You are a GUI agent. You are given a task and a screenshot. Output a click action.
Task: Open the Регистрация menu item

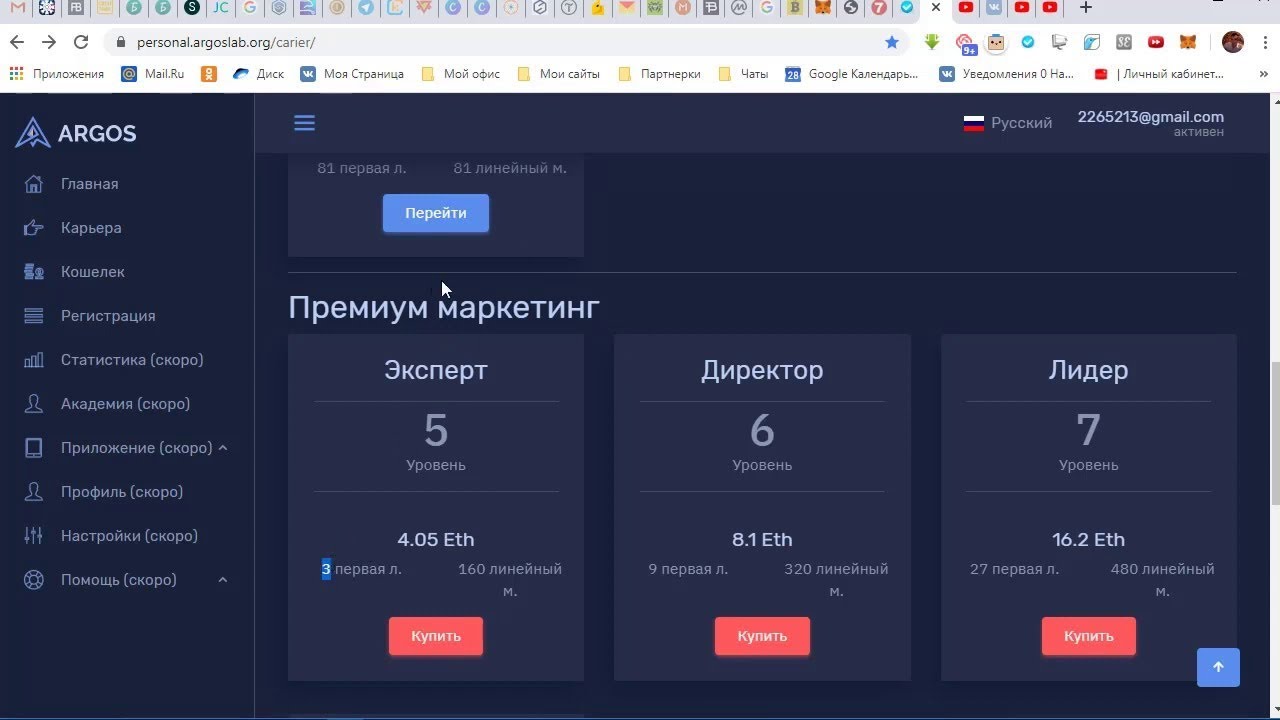(108, 316)
